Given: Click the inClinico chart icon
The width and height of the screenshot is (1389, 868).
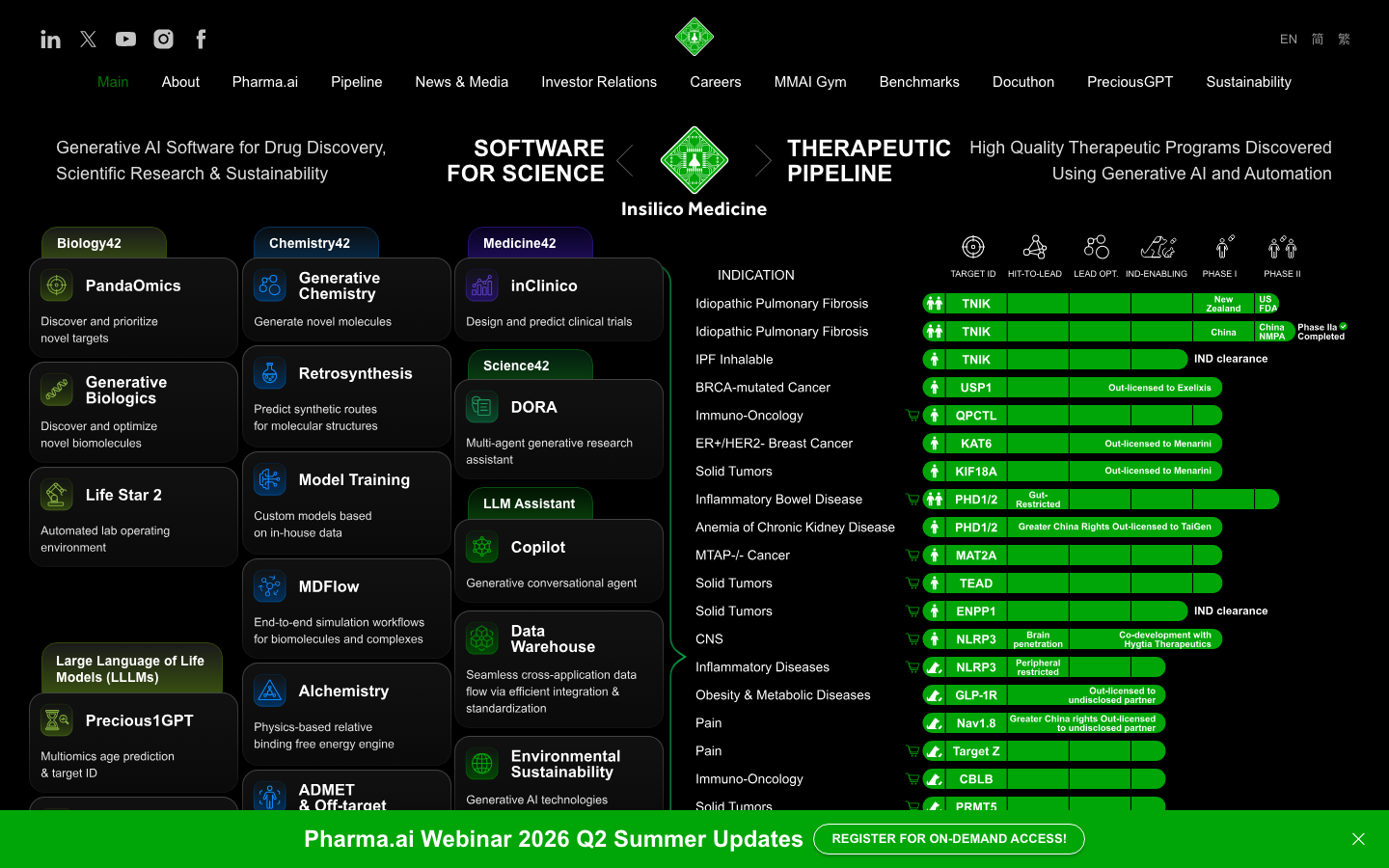Looking at the screenshot, I should pos(482,285).
